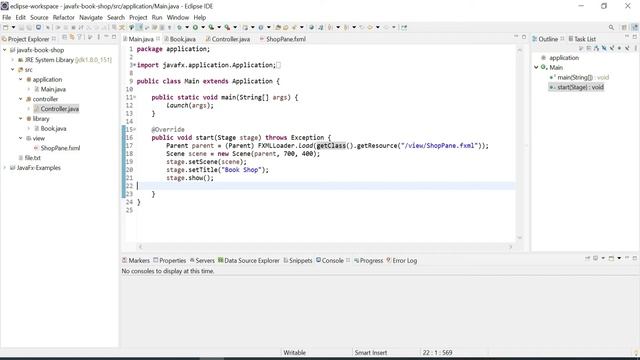The height and width of the screenshot is (360, 640).
Task: Click the Run External Tools toolbar icon
Action: [x=227, y=27]
